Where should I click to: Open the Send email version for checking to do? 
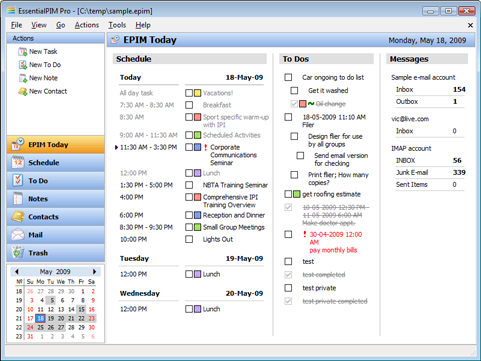tap(341, 159)
